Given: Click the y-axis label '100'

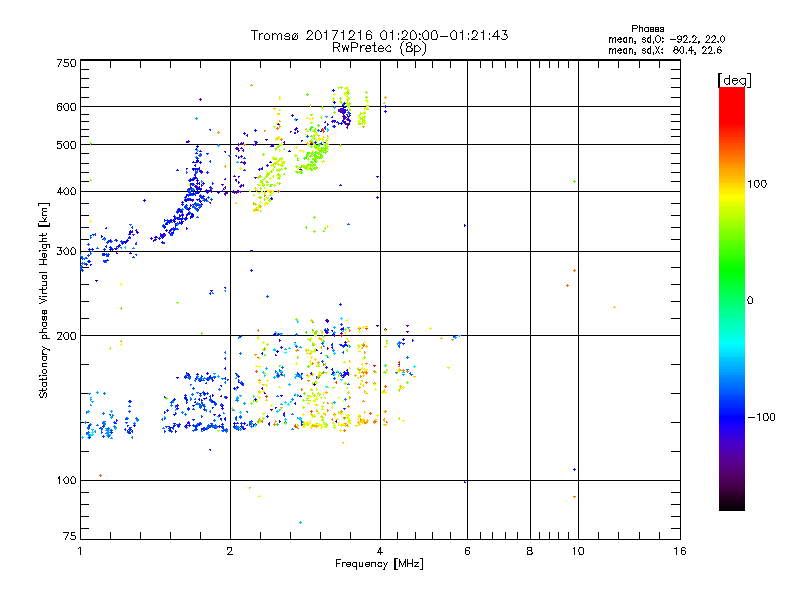Looking at the screenshot, I should tap(66, 481).
